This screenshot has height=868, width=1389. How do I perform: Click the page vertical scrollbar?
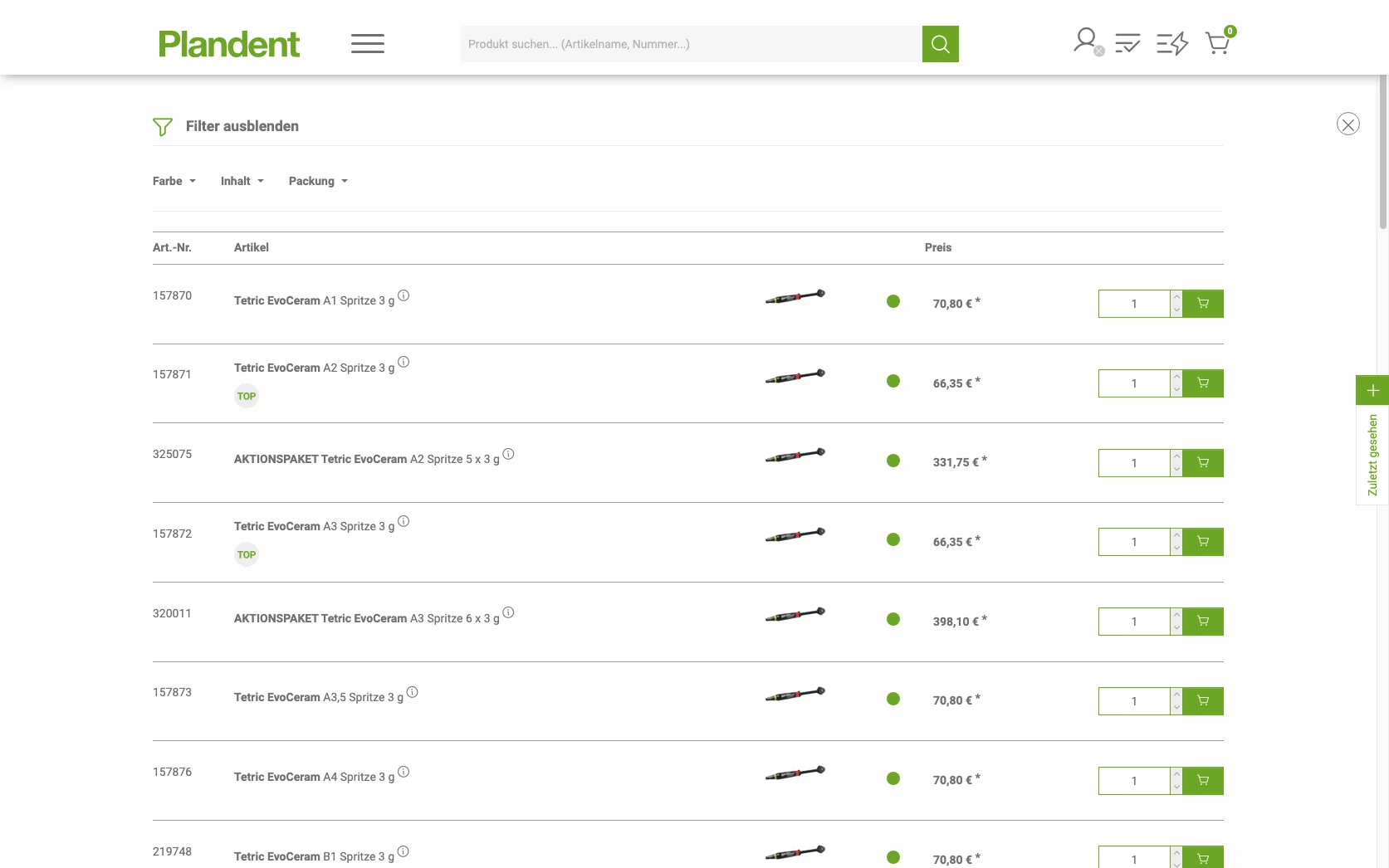click(x=1383, y=152)
